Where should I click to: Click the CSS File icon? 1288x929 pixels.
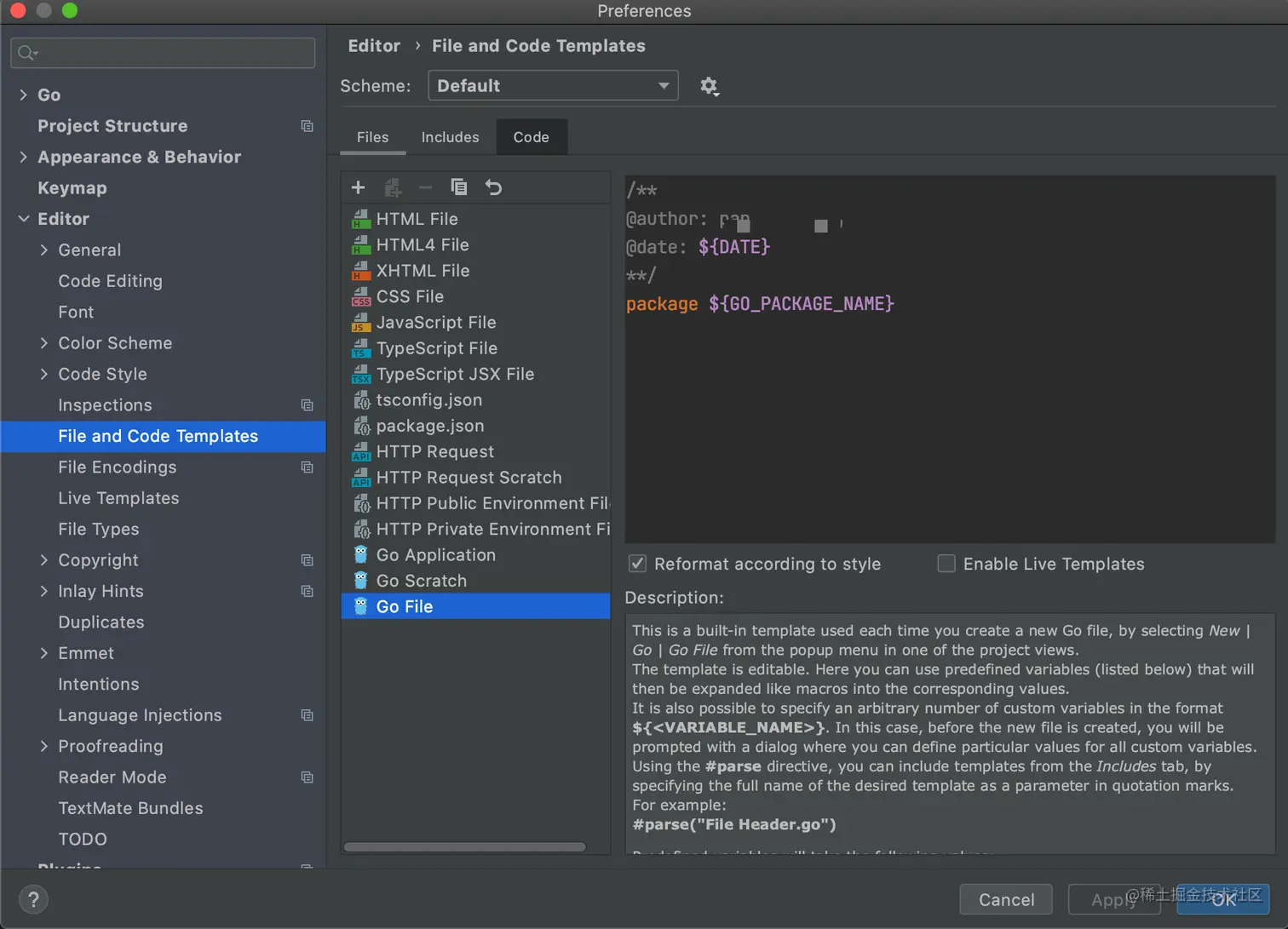[361, 297]
